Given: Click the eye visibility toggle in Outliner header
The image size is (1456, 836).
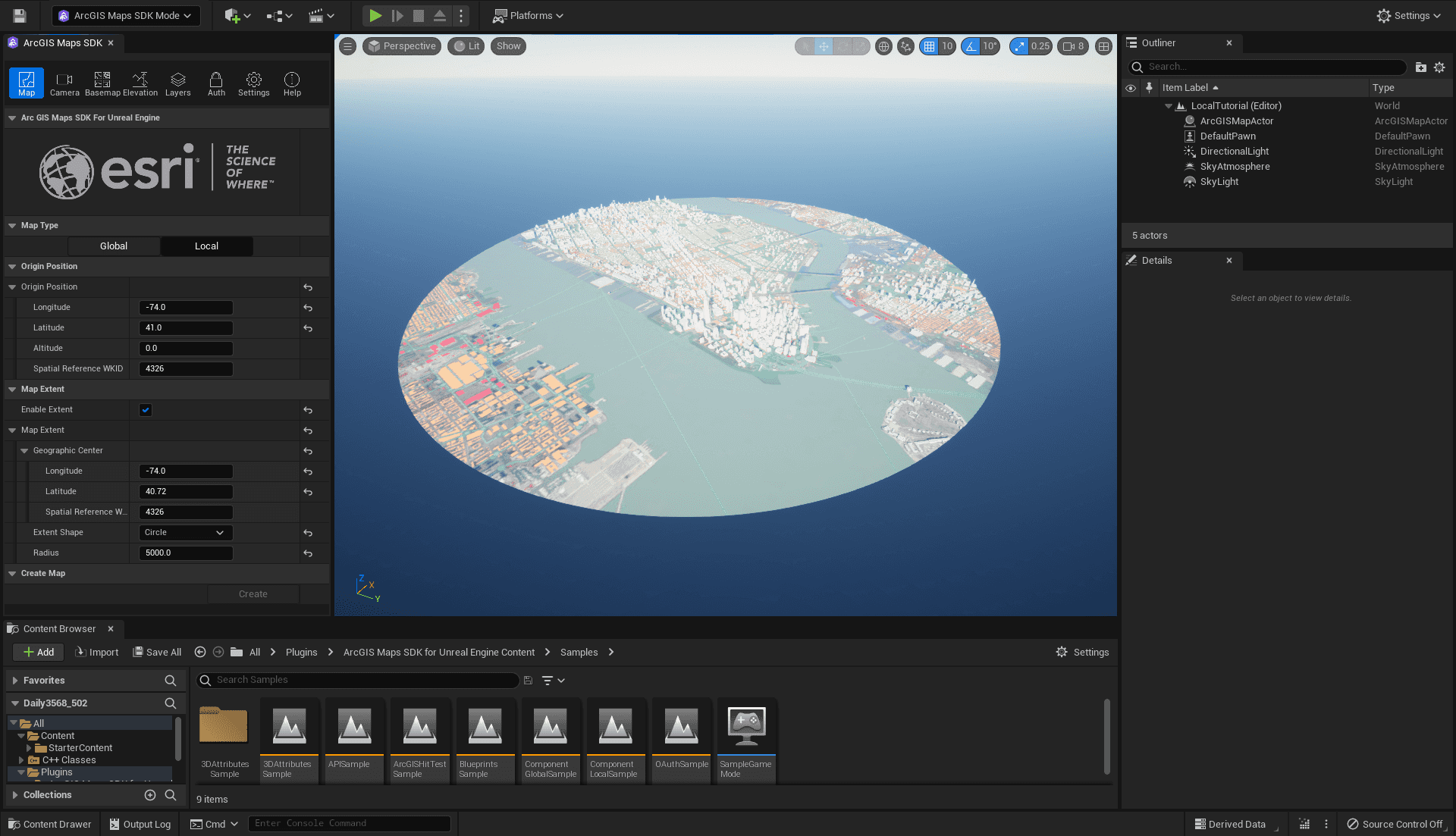Looking at the screenshot, I should [x=1131, y=88].
